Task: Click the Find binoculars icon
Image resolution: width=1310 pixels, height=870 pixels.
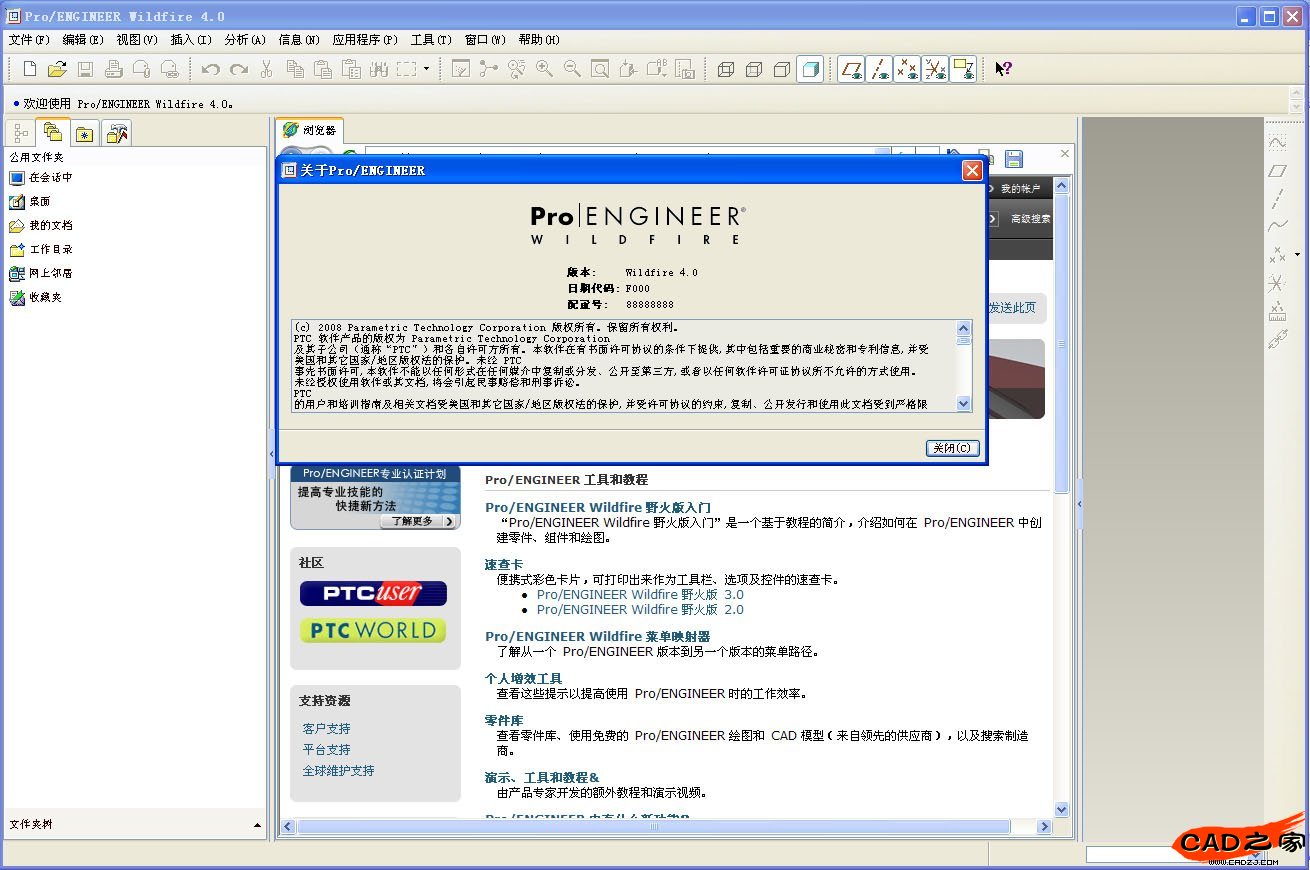Action: tap(378, 69)
